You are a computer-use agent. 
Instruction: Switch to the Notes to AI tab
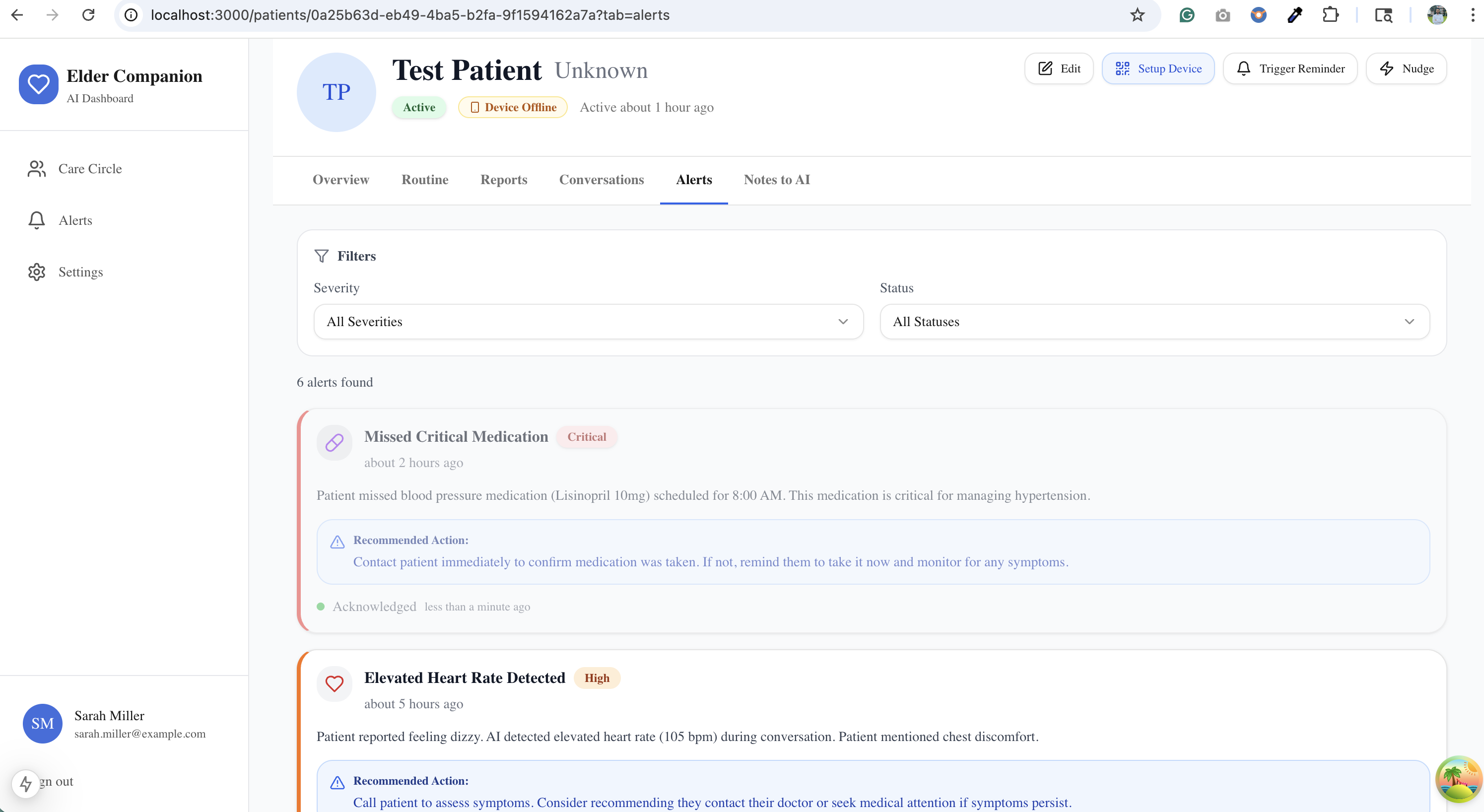pos(776,180)
